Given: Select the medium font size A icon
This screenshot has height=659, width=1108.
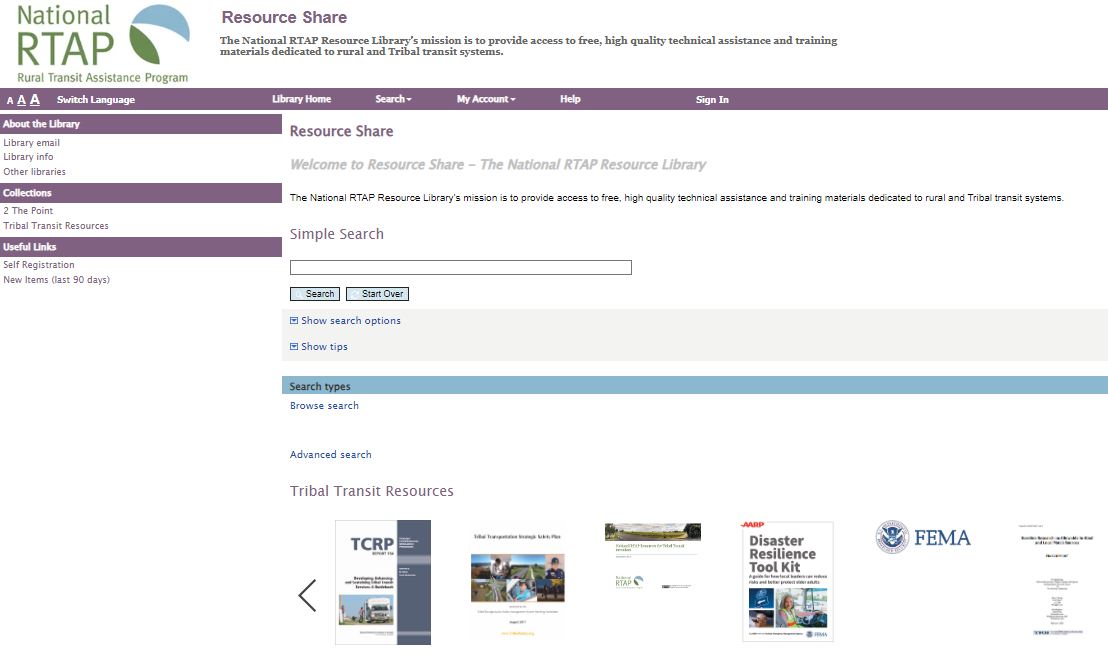Looking at the screenshot, I should coord(21,99).
